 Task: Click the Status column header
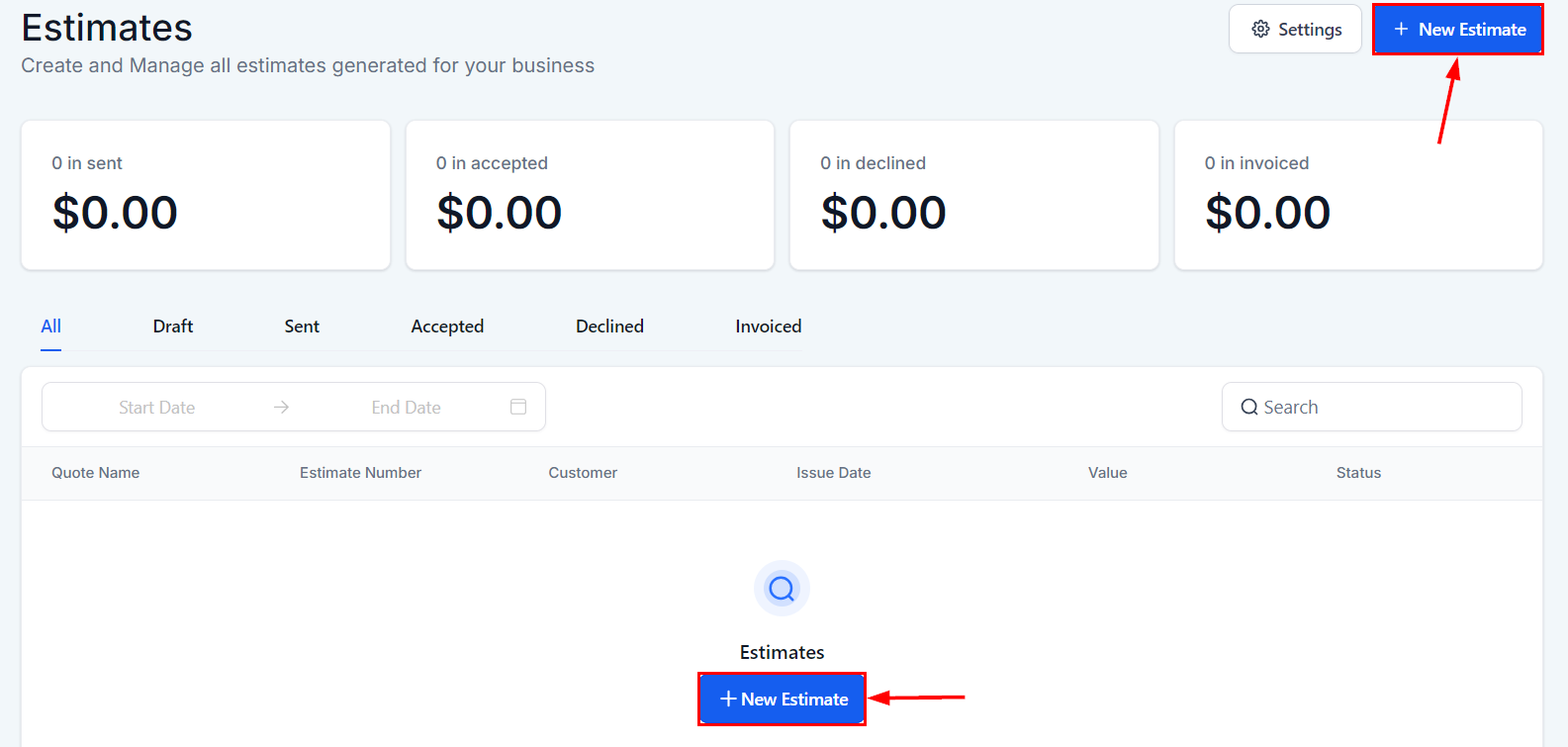[x=1358, y=473]
